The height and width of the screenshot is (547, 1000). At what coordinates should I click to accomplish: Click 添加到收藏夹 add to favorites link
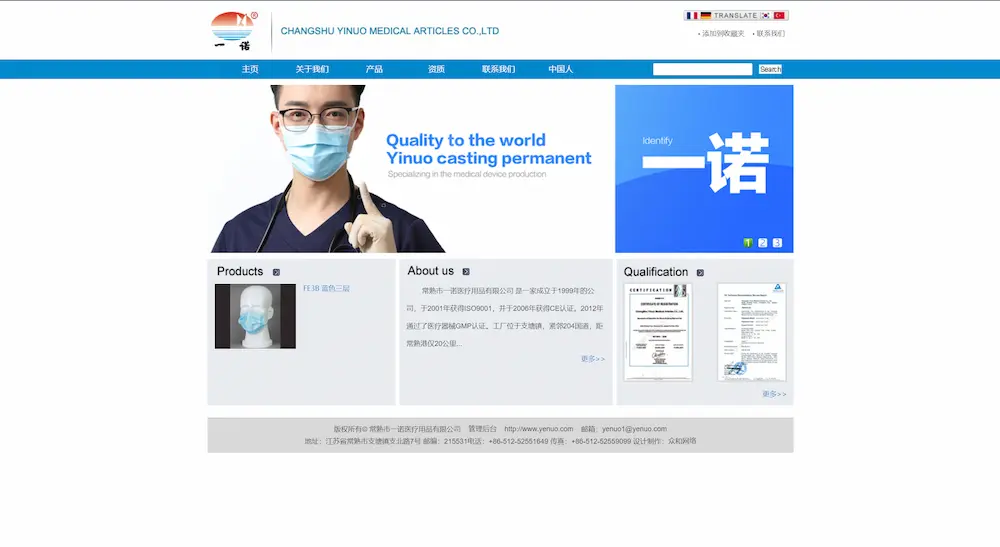[x=723, y=34]
